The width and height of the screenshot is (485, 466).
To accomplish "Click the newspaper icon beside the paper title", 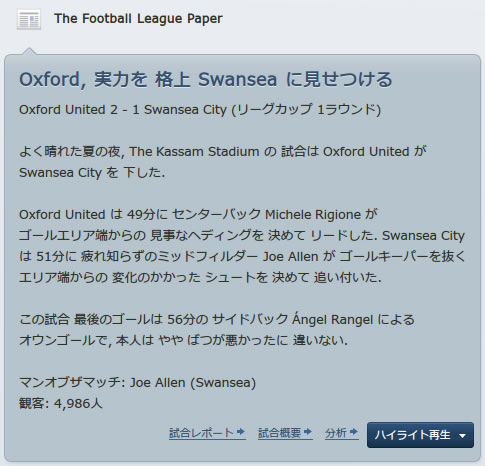I will point(29,19).
